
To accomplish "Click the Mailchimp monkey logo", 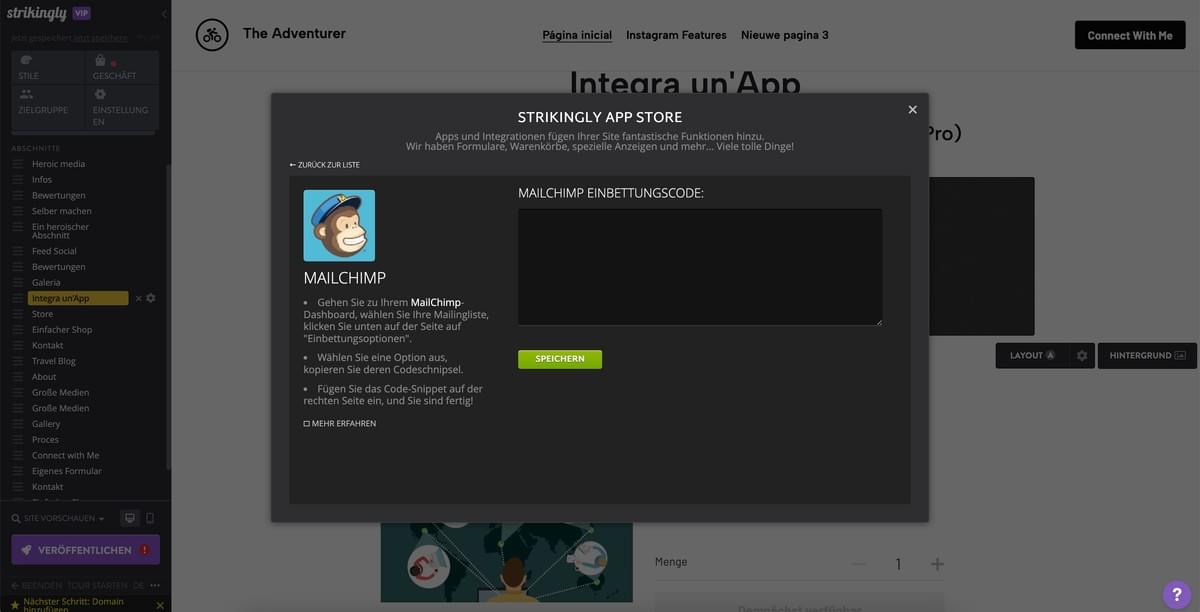I will [x=339, y=226].
